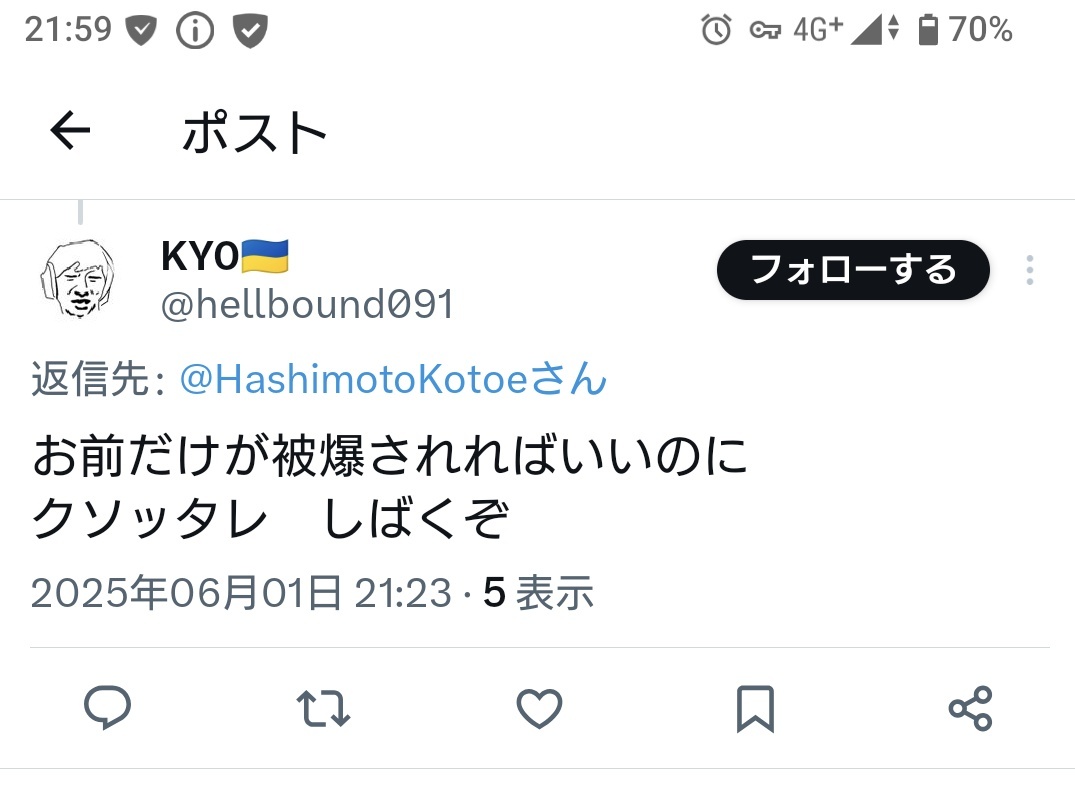Viewport: 1075px width, 786px height.
Task: Open the 5 表示 view count
Action: click(538, 593)
